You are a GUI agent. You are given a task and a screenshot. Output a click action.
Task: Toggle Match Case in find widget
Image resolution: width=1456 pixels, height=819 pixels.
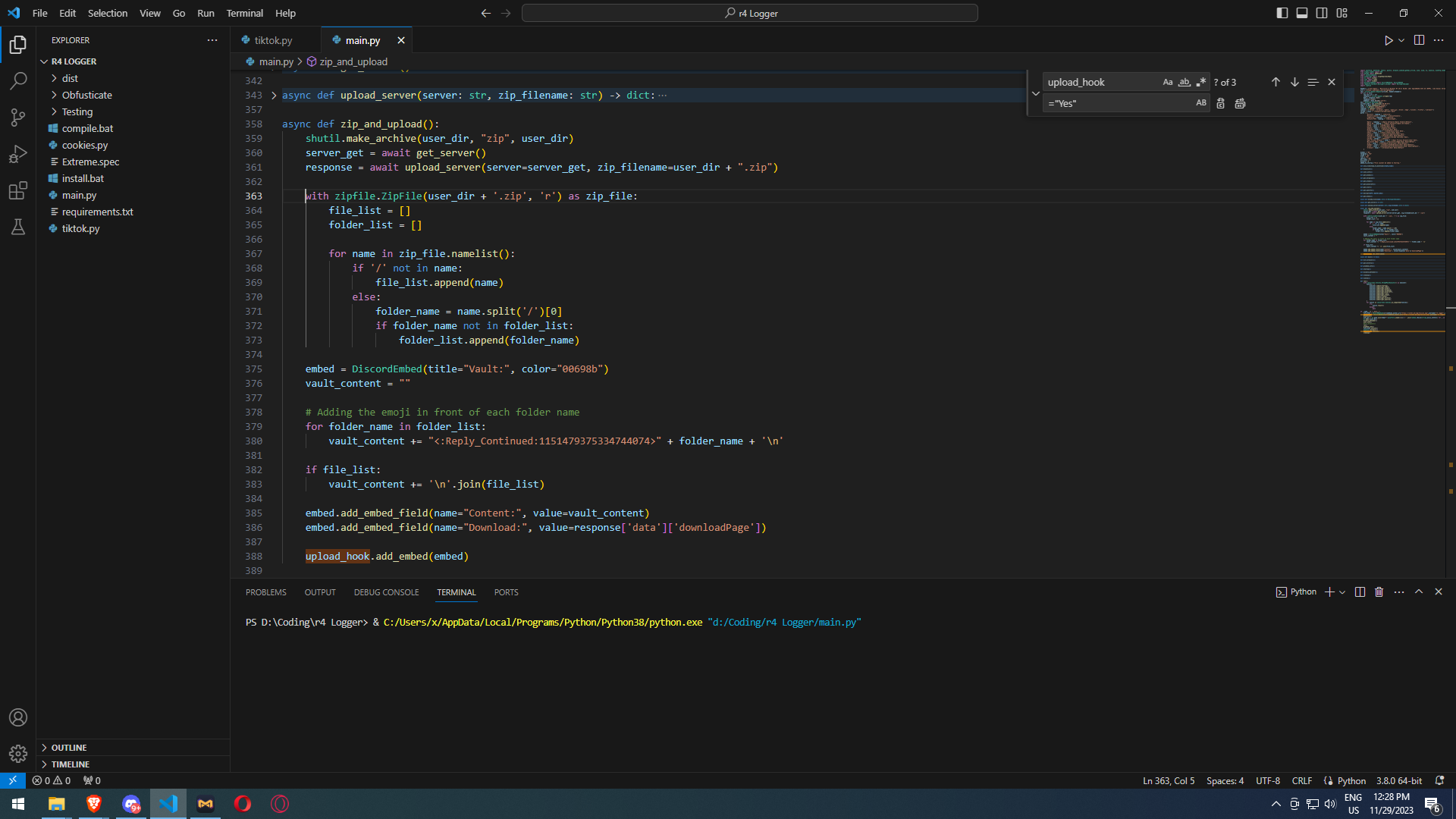[x=1168, y=82]
